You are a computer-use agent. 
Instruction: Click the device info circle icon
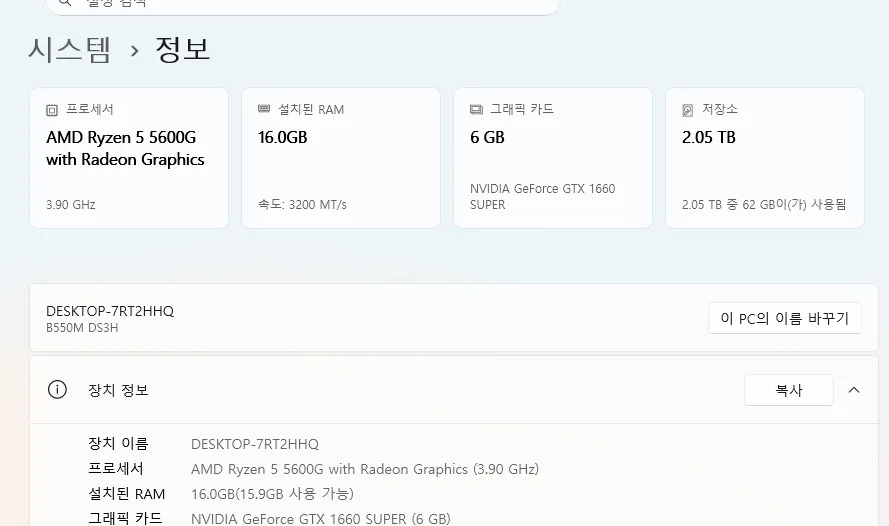coord(57,390)
